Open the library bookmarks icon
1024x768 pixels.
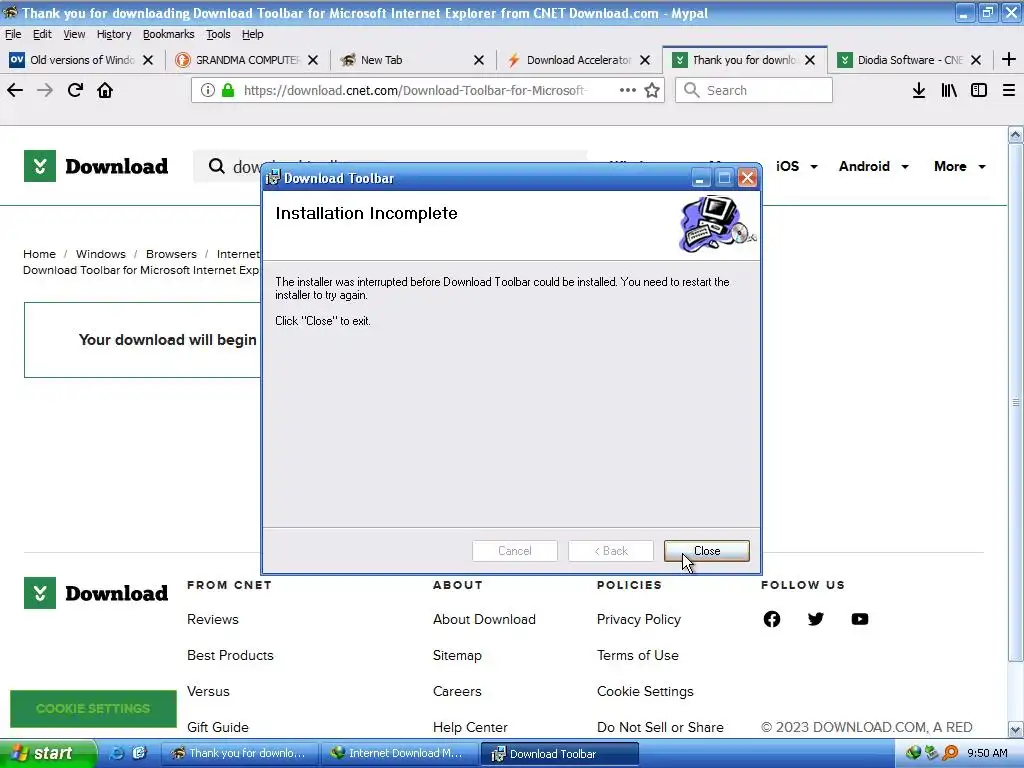[x=949, y=90]
